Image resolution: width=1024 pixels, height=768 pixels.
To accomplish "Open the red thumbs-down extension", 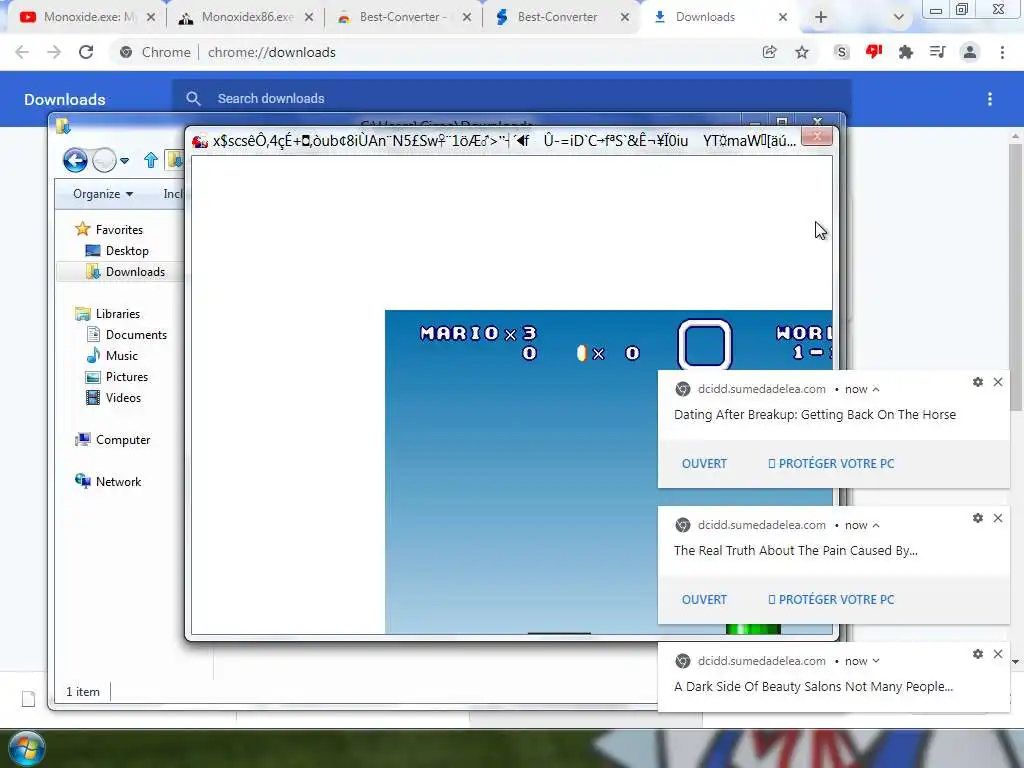I will (x=874, y=52).
